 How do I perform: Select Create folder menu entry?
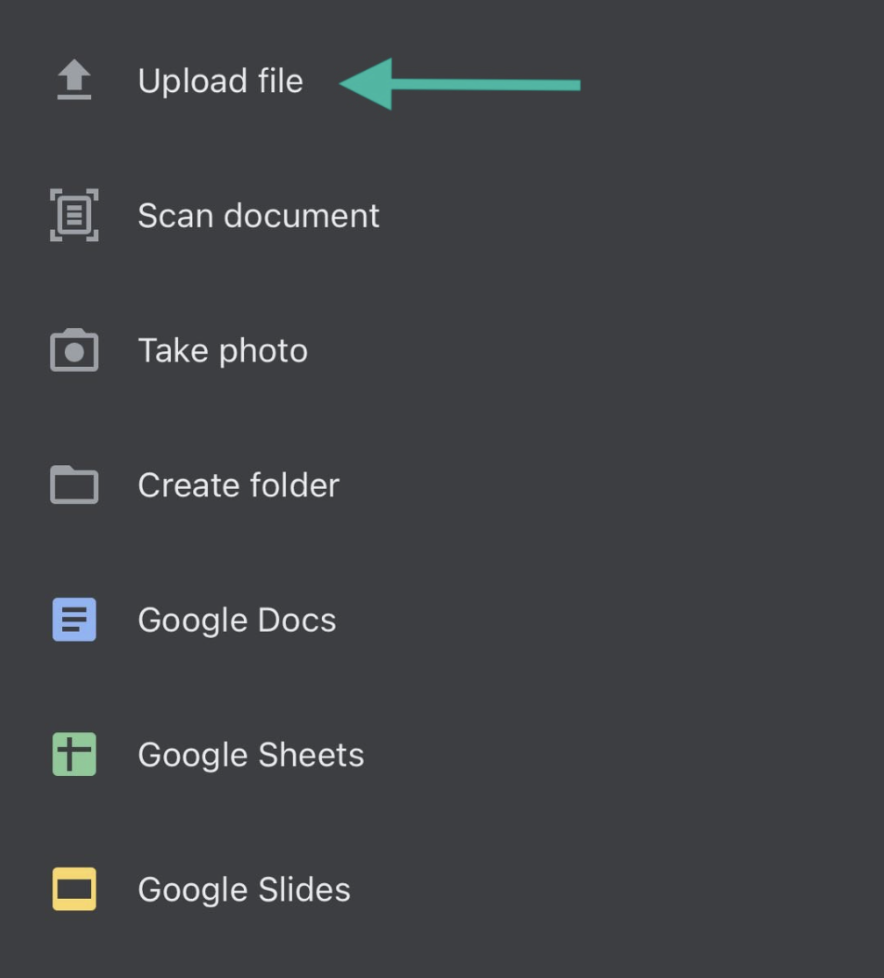pos(238,485)
